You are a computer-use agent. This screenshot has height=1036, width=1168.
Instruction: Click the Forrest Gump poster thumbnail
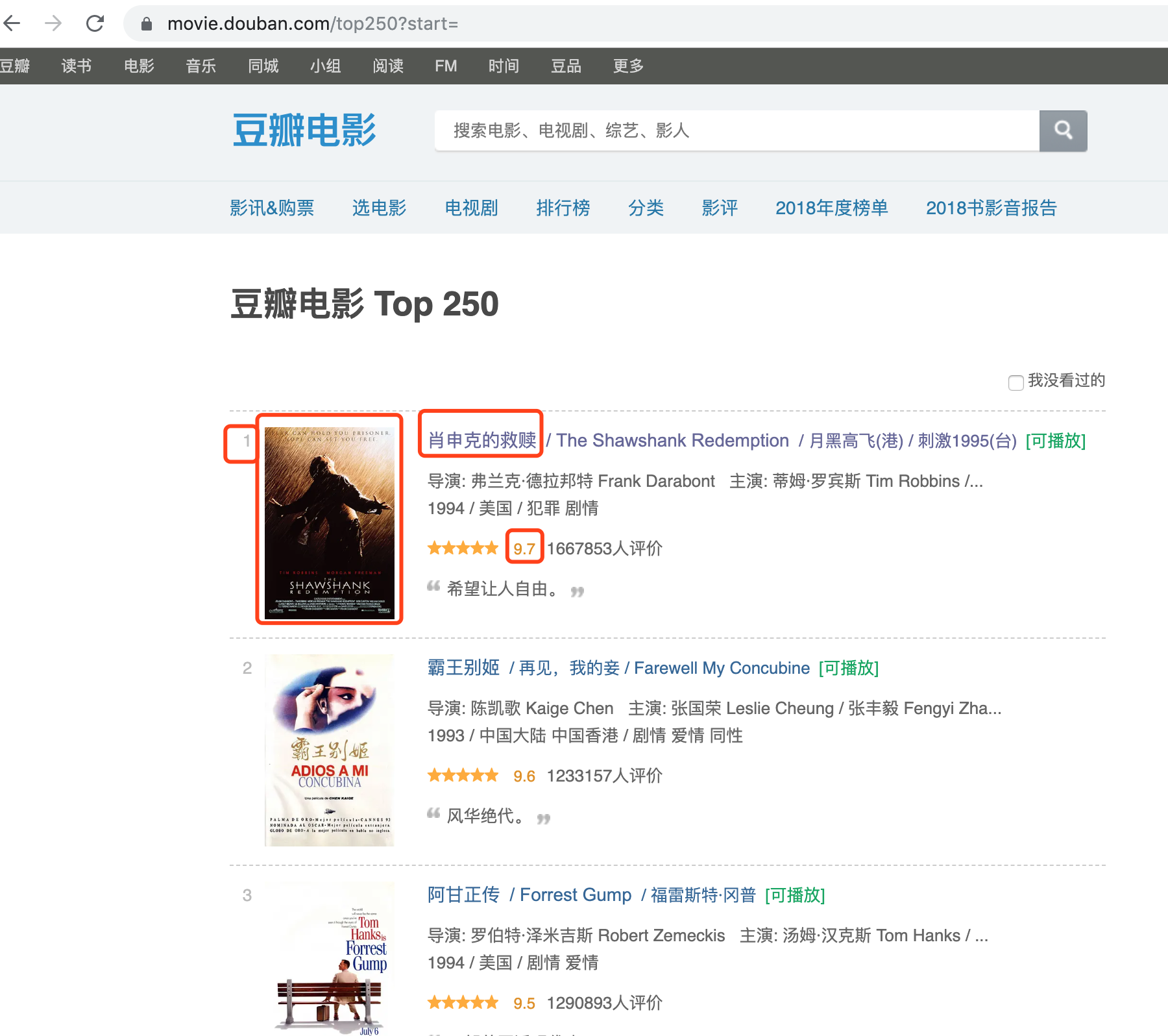pyautogui.click(x=330, y=961)
